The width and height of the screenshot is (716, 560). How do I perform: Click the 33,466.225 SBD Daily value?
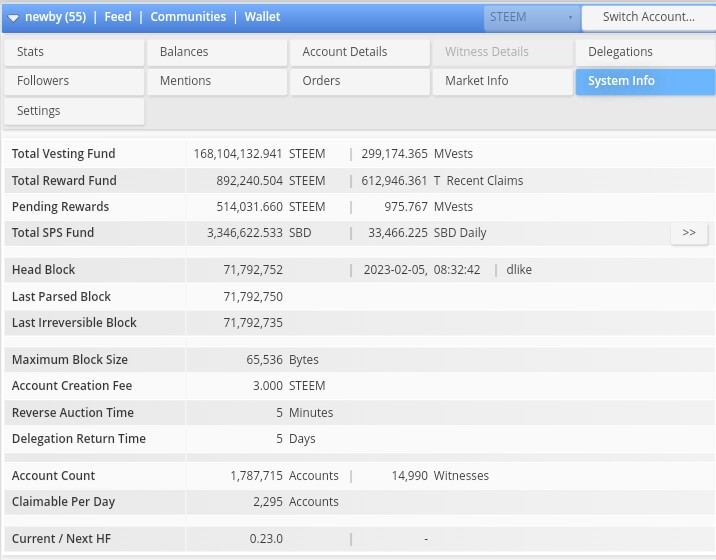tap(427, 233)
